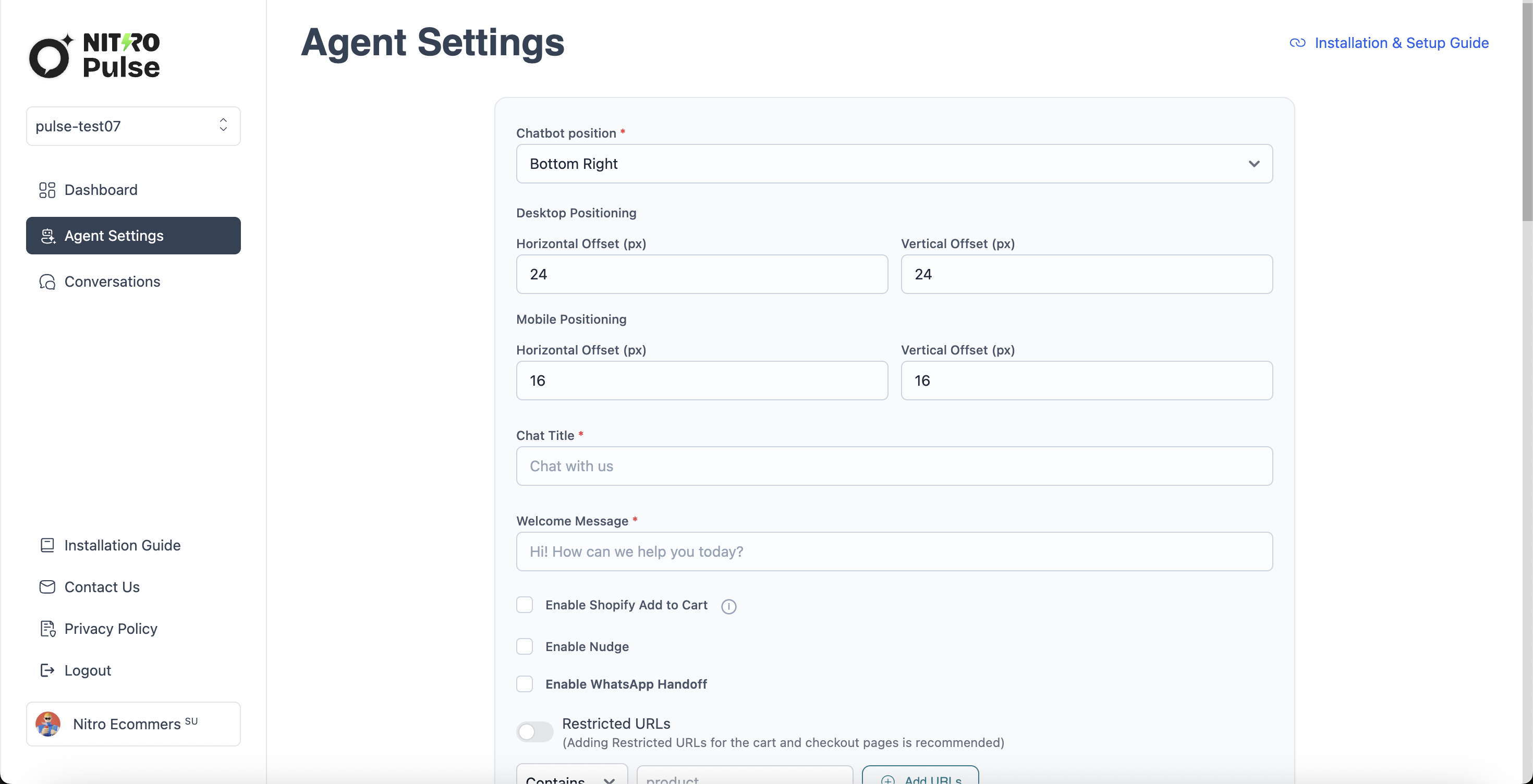
Task: Enable Shopify Add to Cart checkbox
Action: (524, 604)
